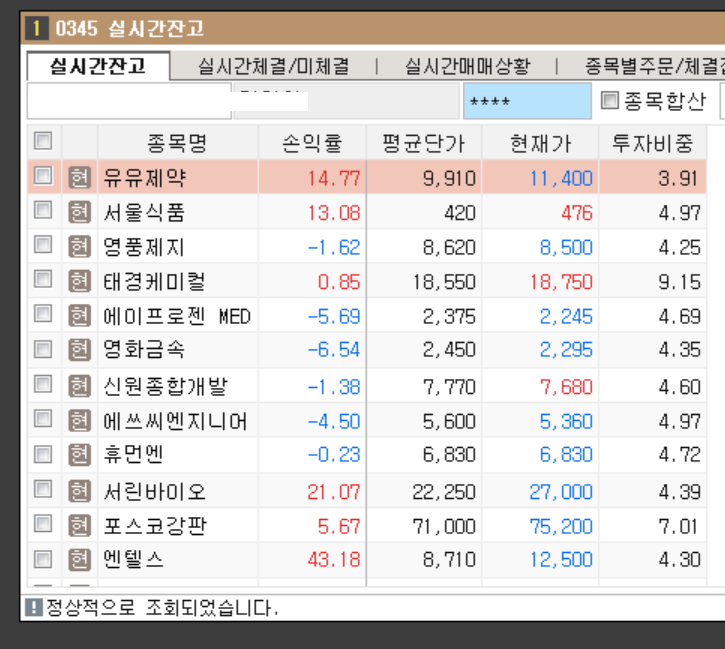
Task: Open the 실시간매매상황 tab
Action: pyautogui.click(x=467, y=67)
